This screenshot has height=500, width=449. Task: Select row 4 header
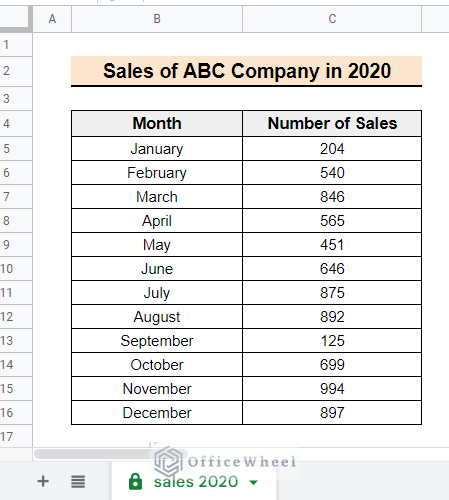point(16,124)
